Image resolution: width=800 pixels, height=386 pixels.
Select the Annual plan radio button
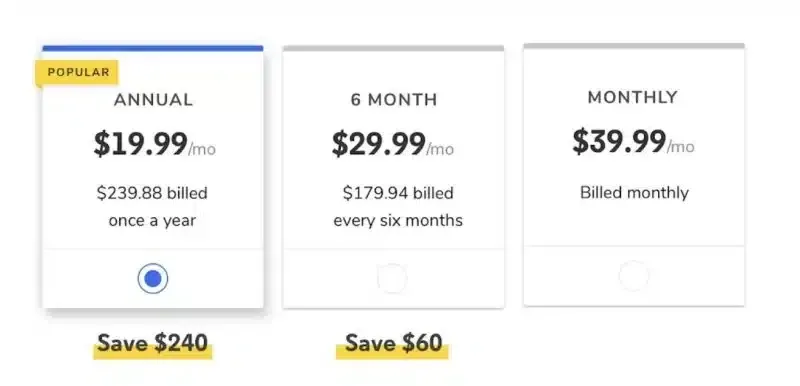[153, 278]
